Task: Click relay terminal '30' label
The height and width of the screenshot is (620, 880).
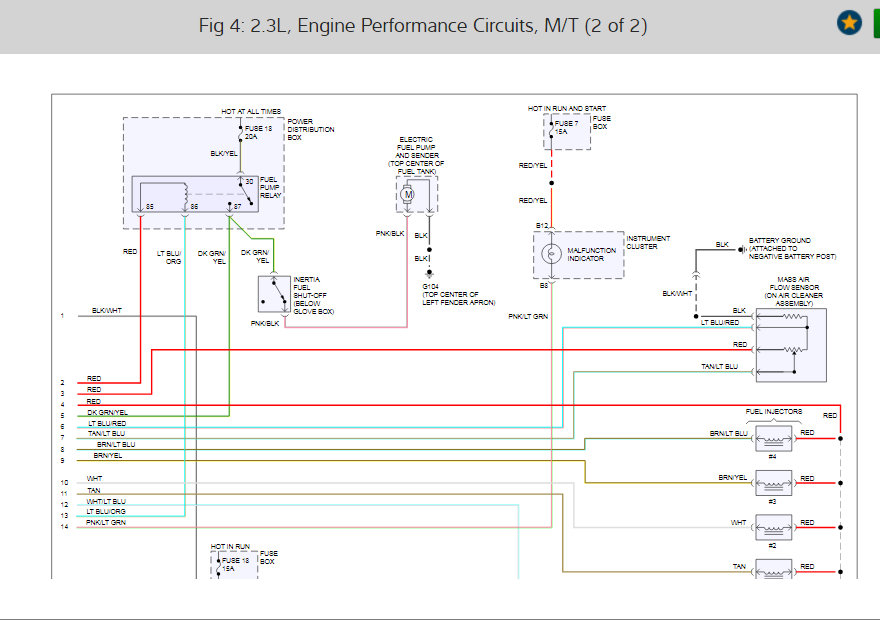Action: point(249,182)
